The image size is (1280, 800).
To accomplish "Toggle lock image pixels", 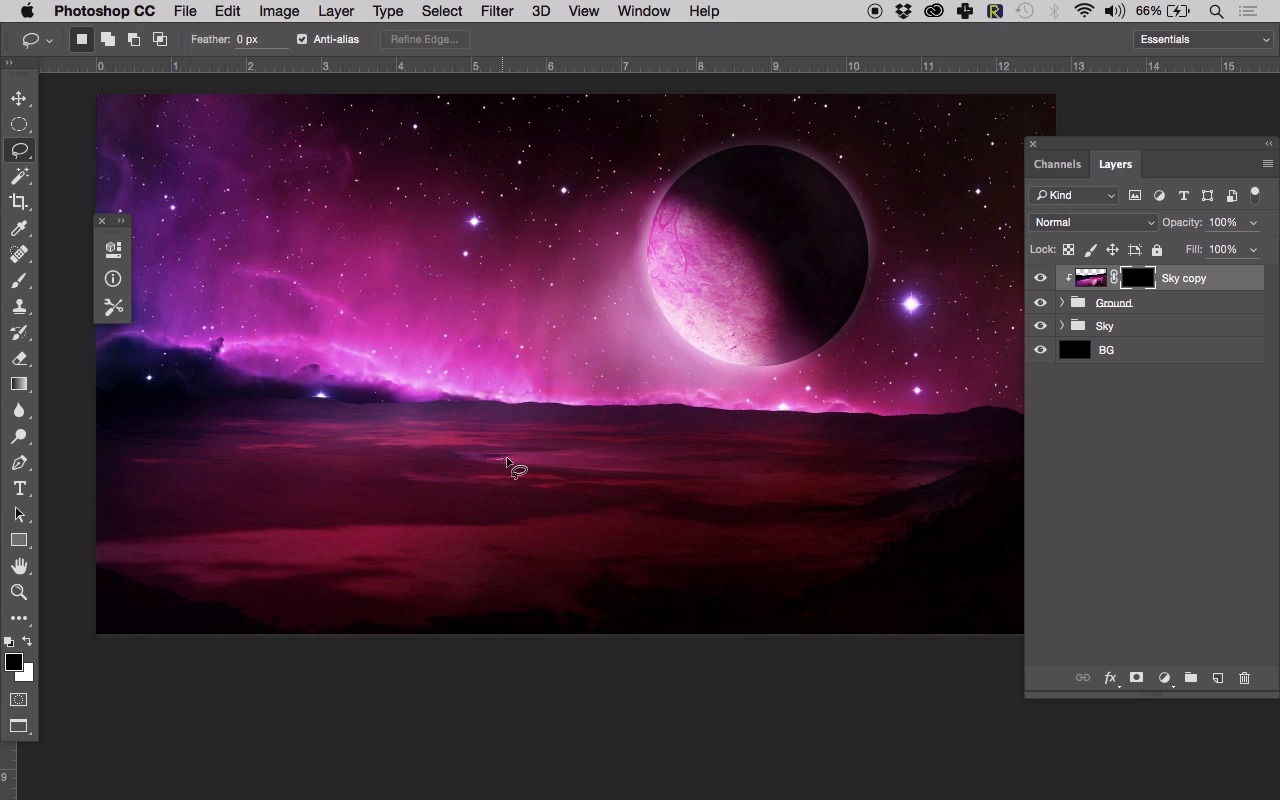I will pos(1091,250).
